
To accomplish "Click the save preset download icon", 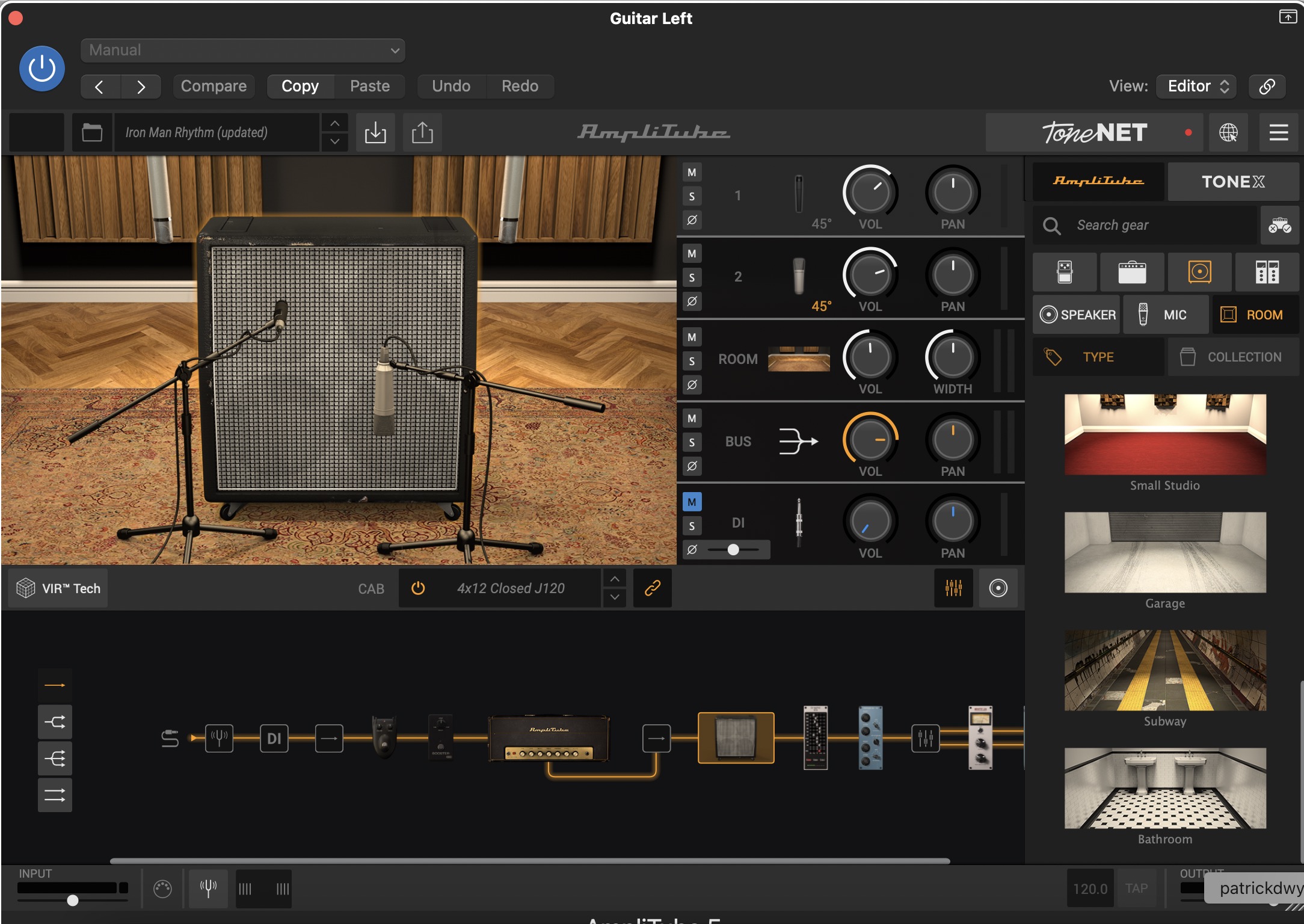I will coord(375,132).
